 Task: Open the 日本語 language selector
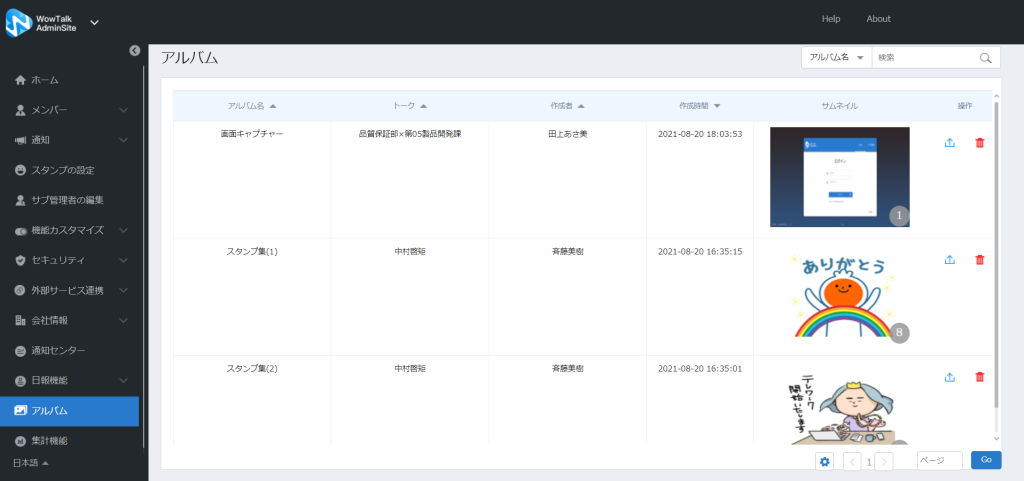click(31, 463)
